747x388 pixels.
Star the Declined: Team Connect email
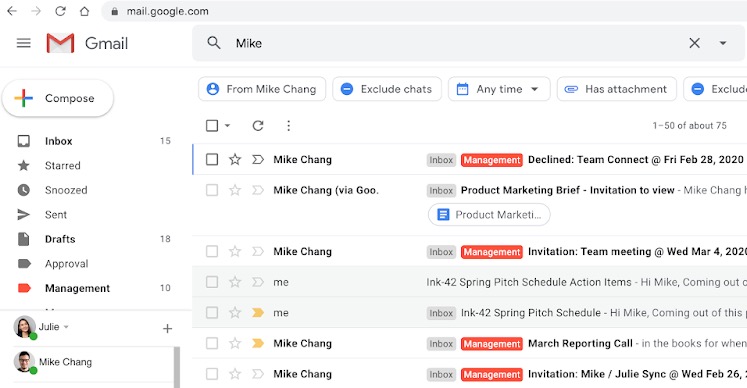tap(235, 159)
